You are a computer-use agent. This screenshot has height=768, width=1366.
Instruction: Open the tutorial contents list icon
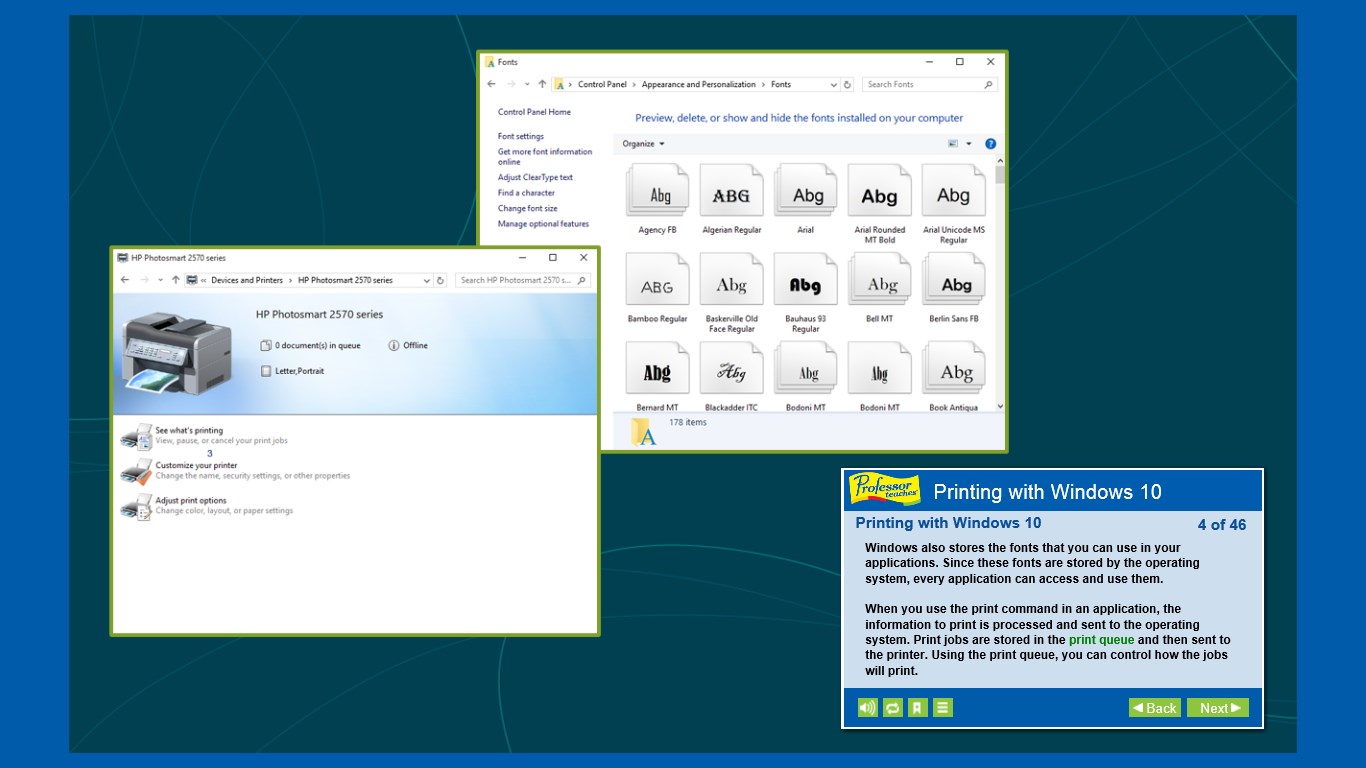click(943, 708)
